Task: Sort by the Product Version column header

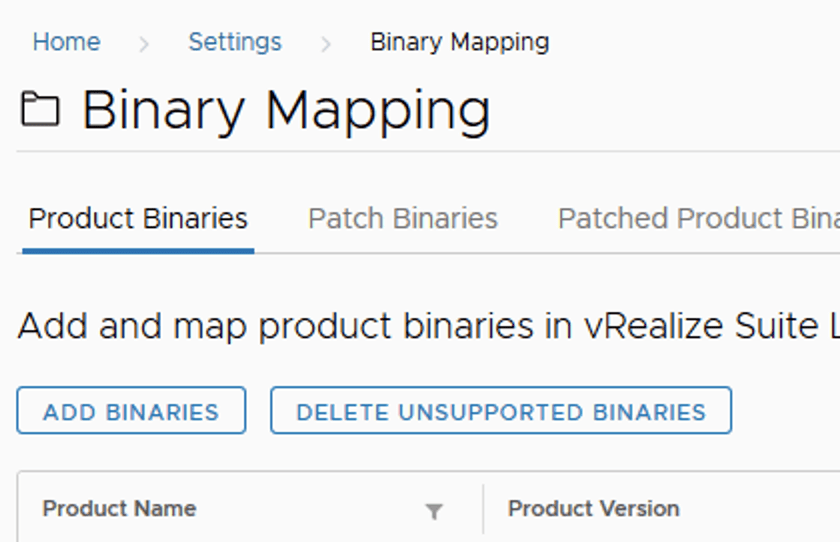Action: pos(593,508)
